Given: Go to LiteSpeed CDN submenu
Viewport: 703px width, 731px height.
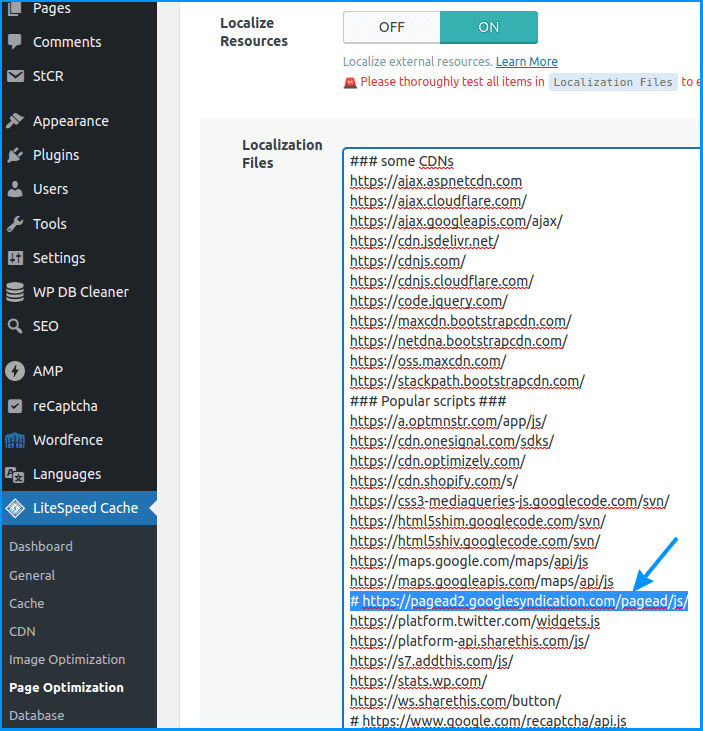Looking at the screenshot, I should (22, 632).
